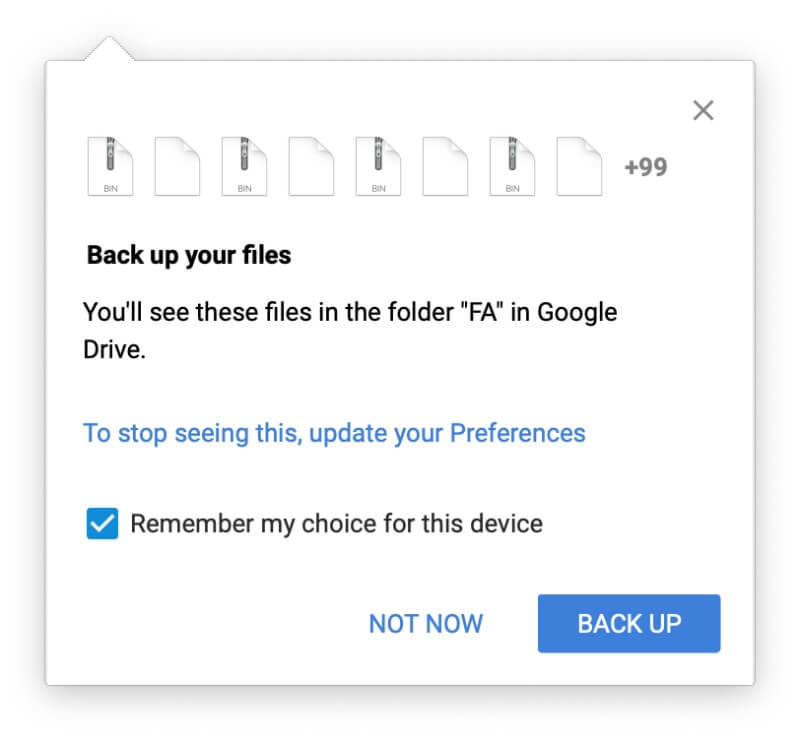Click the text about the Google Drive folder

pos(350,331)
